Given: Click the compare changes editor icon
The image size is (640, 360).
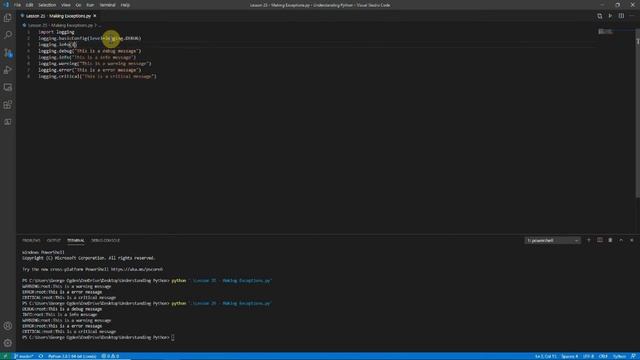Looking at the screenshot, I should point(600,16).
